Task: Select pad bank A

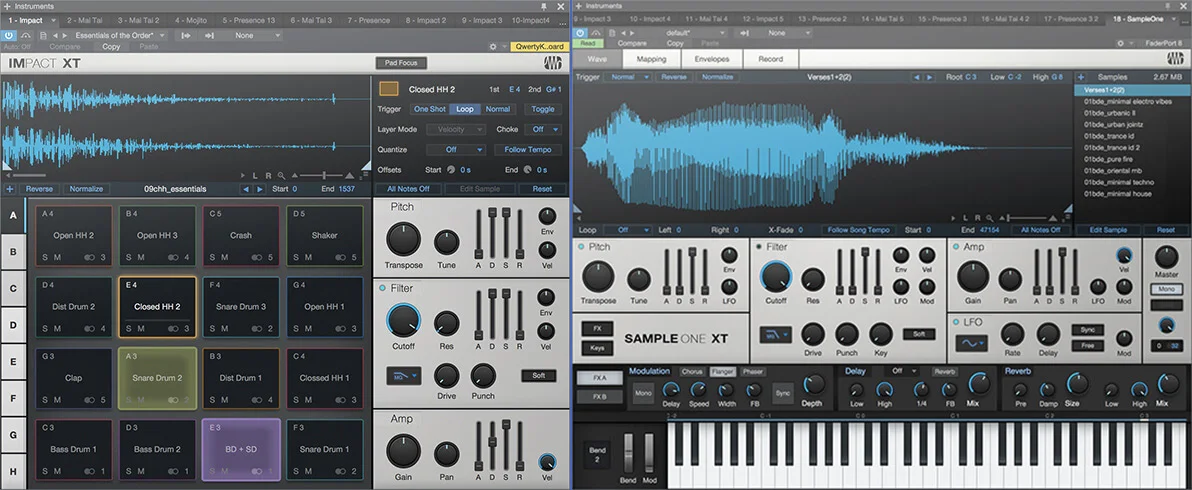Action: click(x=13, y=216)
